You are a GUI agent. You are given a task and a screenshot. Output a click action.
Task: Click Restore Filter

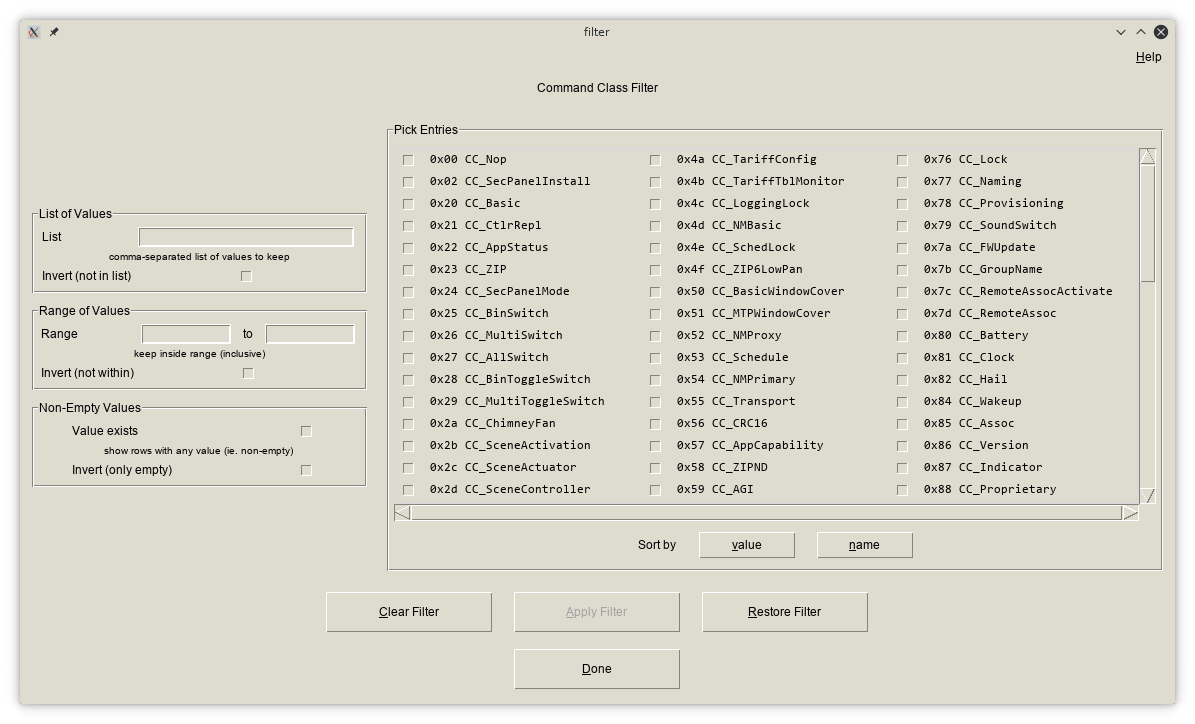pos(784,612)
